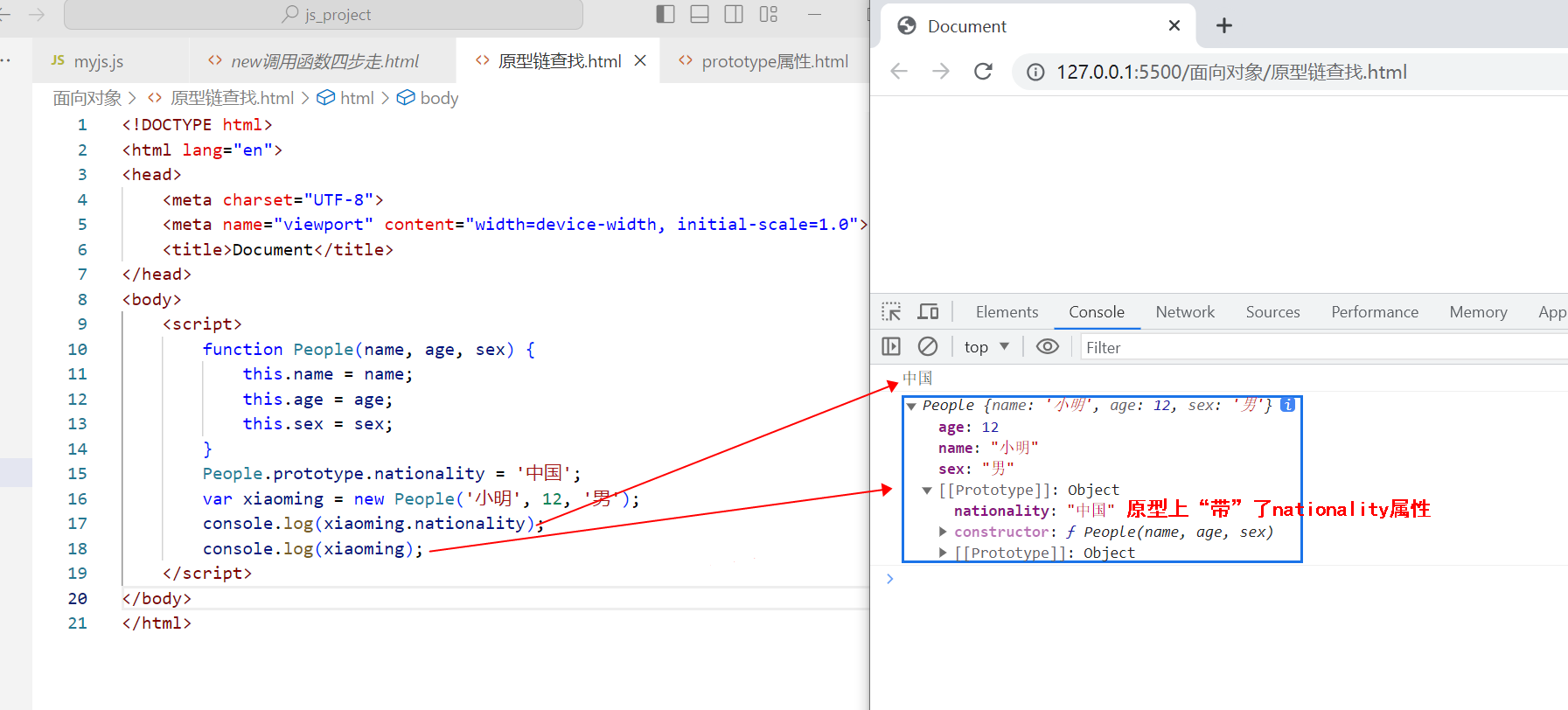Open the Memory DevTools tab

click(x=1478, y=312)
